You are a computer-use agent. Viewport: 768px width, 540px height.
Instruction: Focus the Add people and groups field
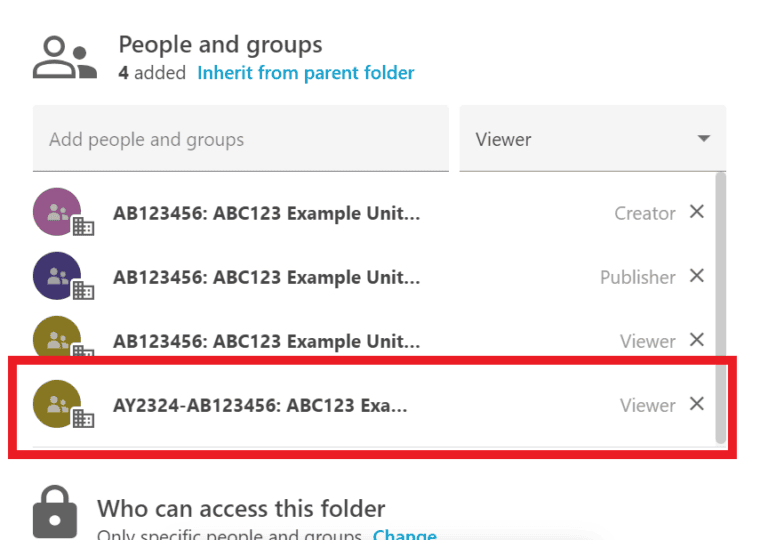click(240, 139)
